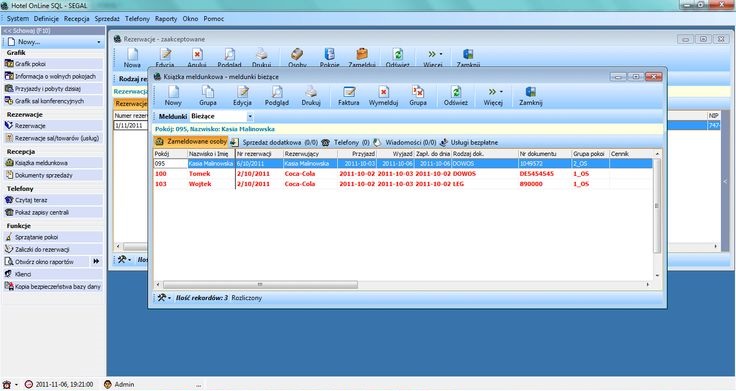Switch to Wiadomości (0/0) tab

(405, 142)
